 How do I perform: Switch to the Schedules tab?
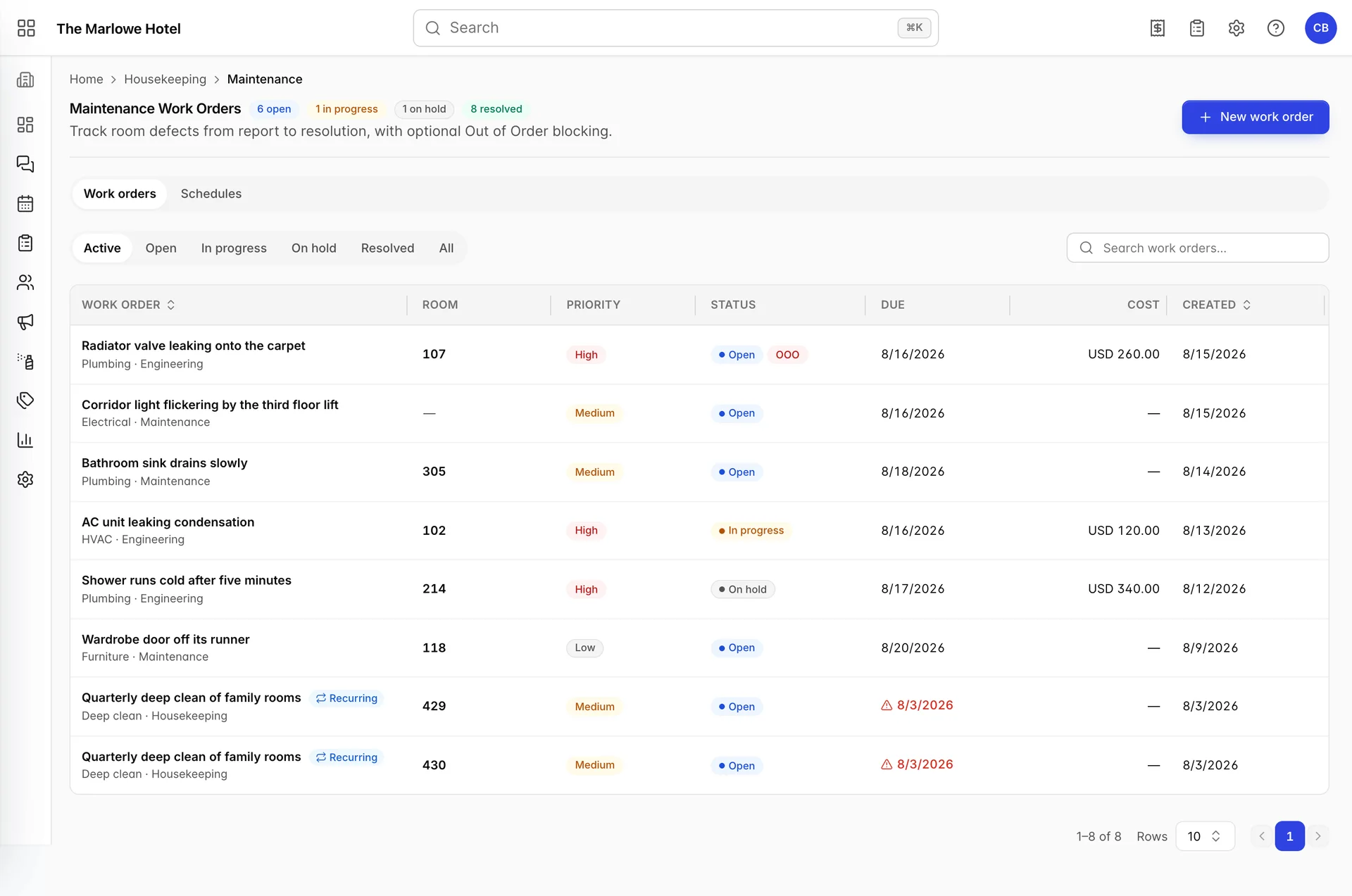click(211, 194)
